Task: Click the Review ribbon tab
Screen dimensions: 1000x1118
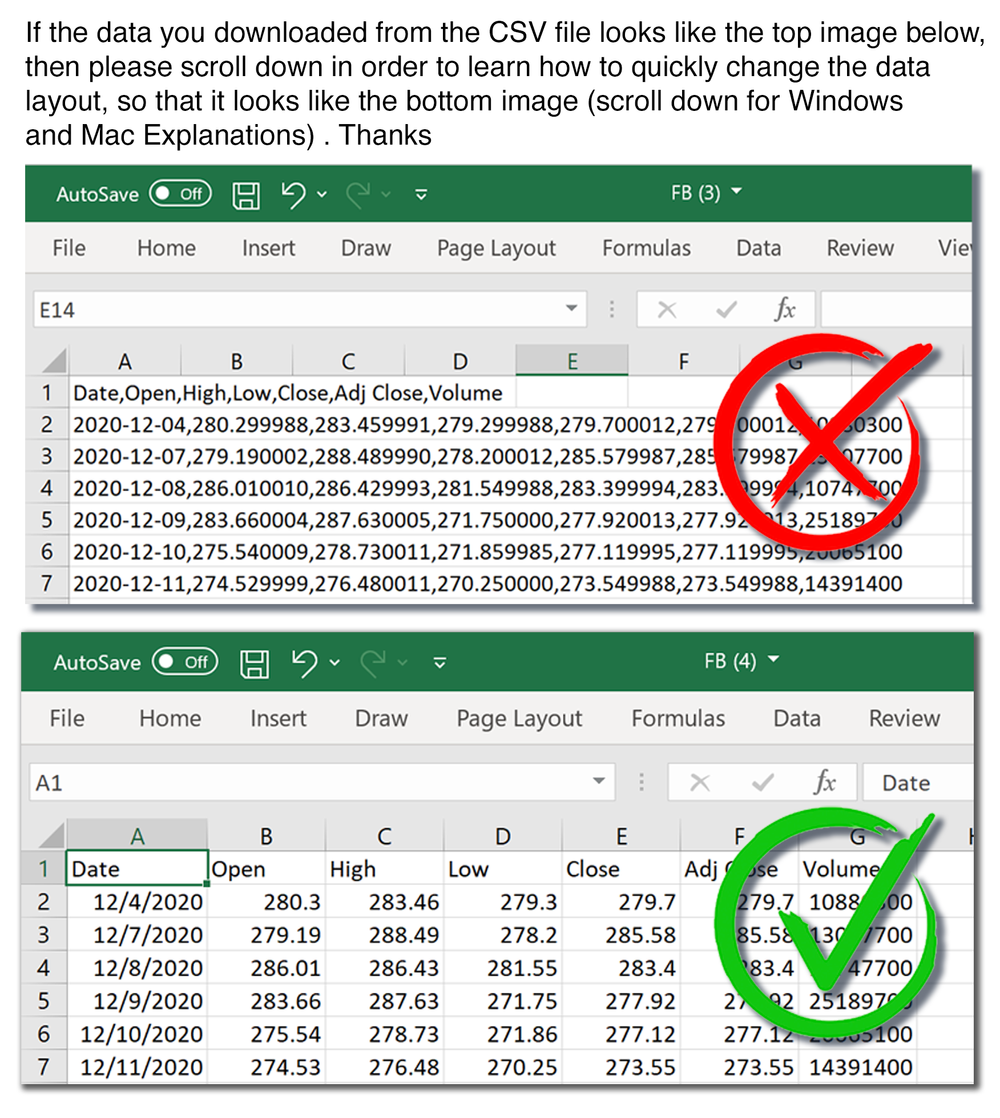Action: [x=860, y=248]
